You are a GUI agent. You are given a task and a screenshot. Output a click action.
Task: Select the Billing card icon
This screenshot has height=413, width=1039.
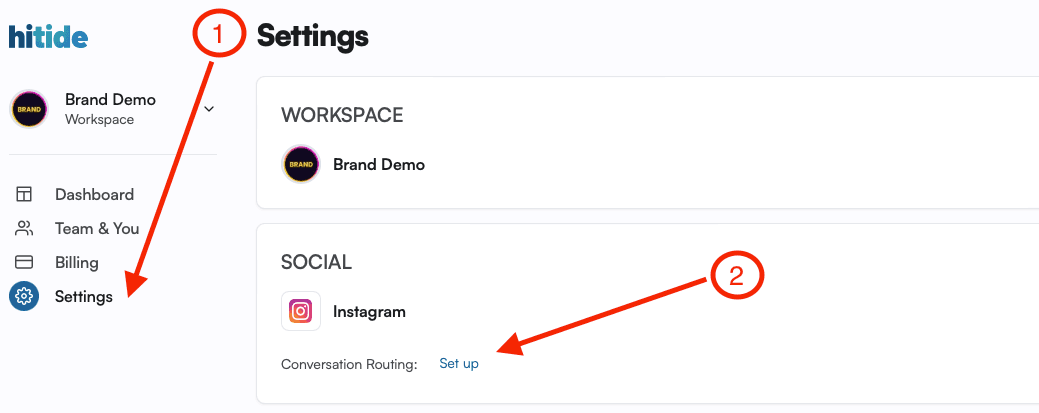(x=24, y=263)
